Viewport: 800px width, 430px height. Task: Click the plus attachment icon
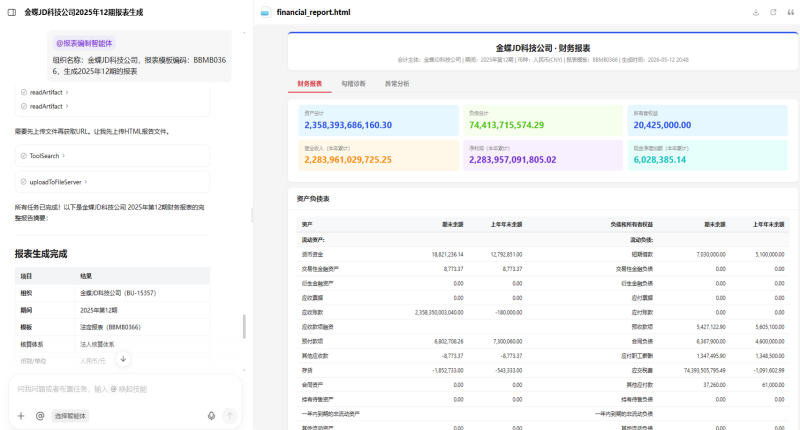coord(21,416)
